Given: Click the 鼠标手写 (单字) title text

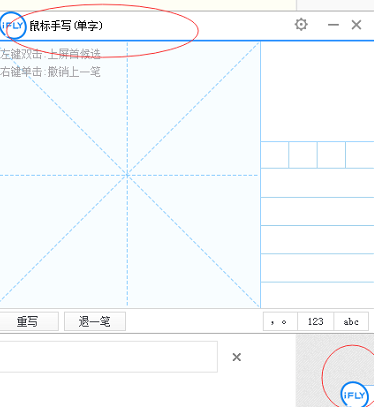Looking at the screenshot, I should pos(66,26).
